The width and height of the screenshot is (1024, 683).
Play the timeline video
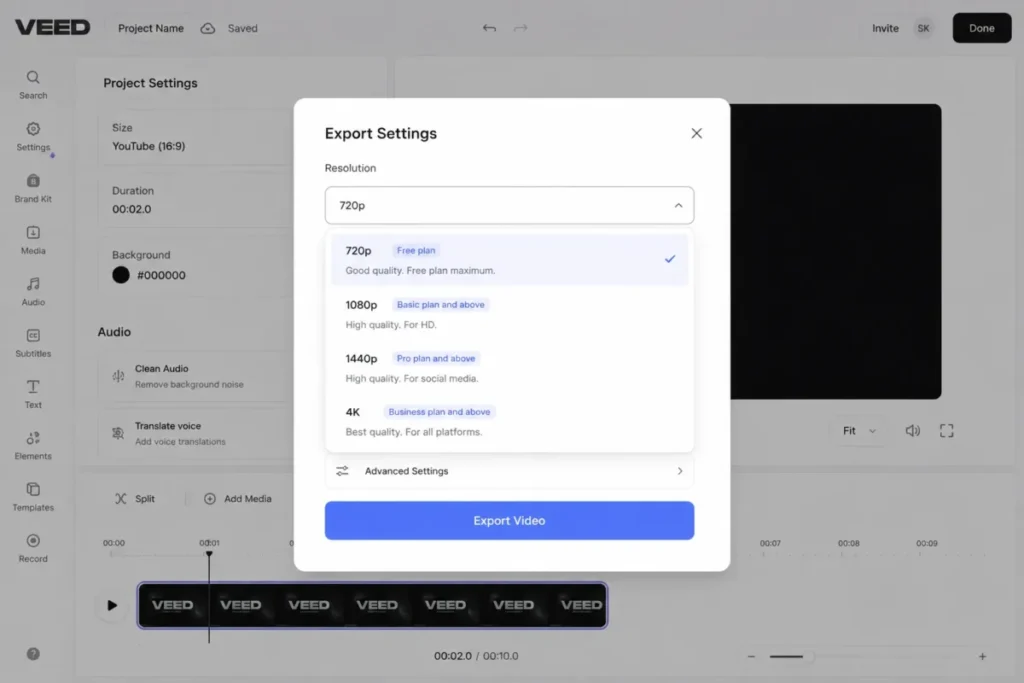pyautogui.click(x=112, y=605)
